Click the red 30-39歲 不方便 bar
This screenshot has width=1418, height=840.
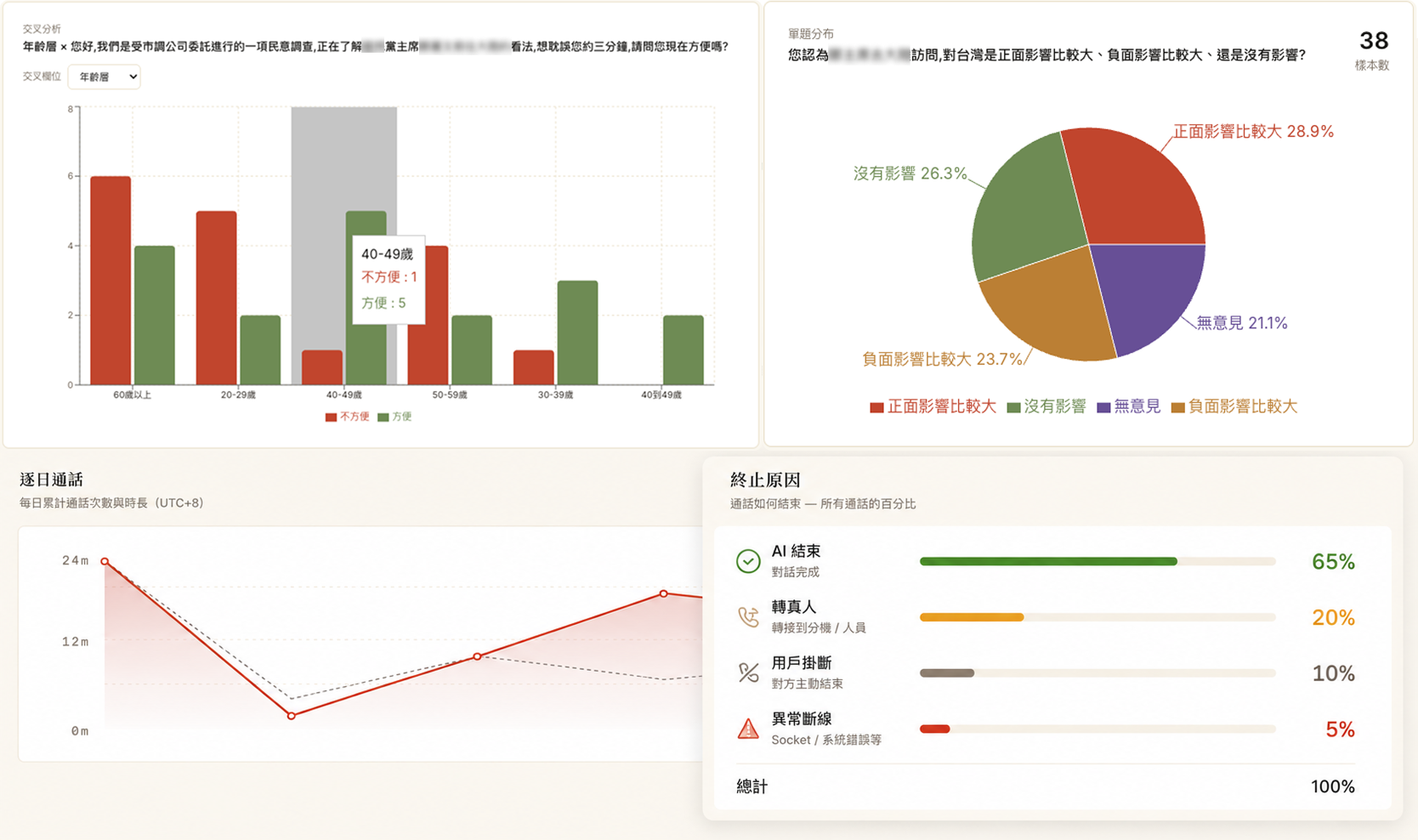(x=533, y=367)
